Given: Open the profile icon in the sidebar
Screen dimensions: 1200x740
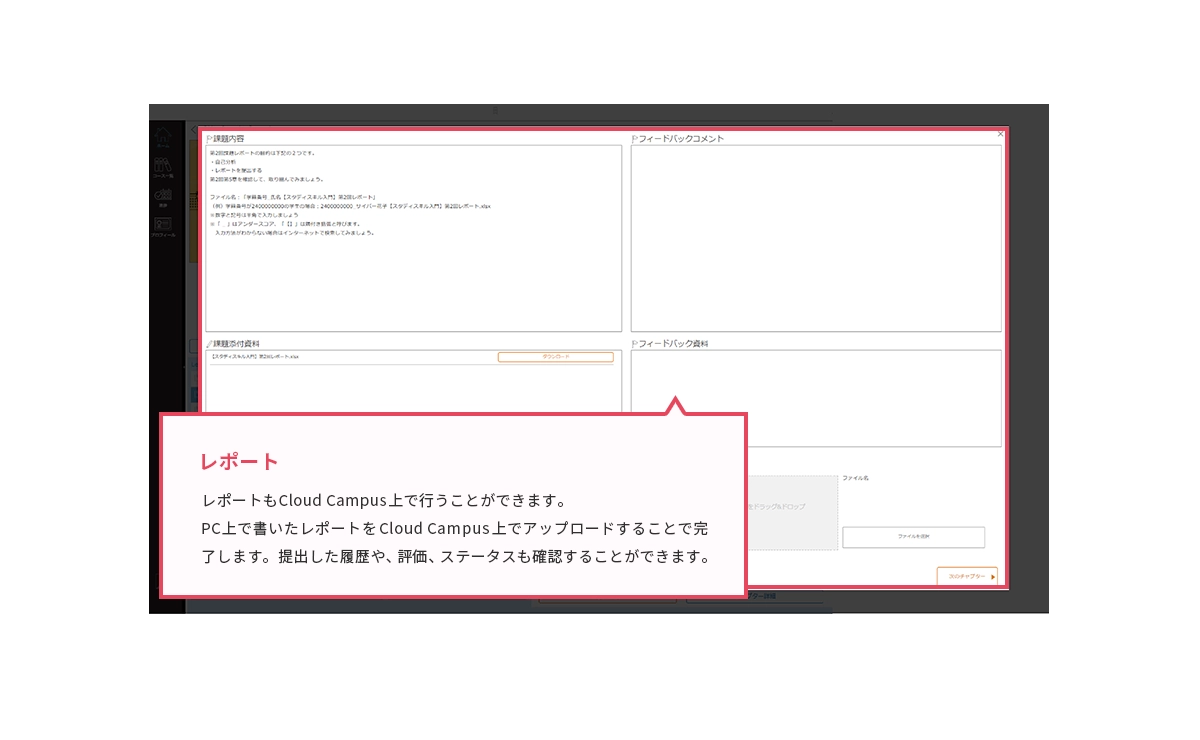Looking at the screenshot, I should tap(163, 226).
